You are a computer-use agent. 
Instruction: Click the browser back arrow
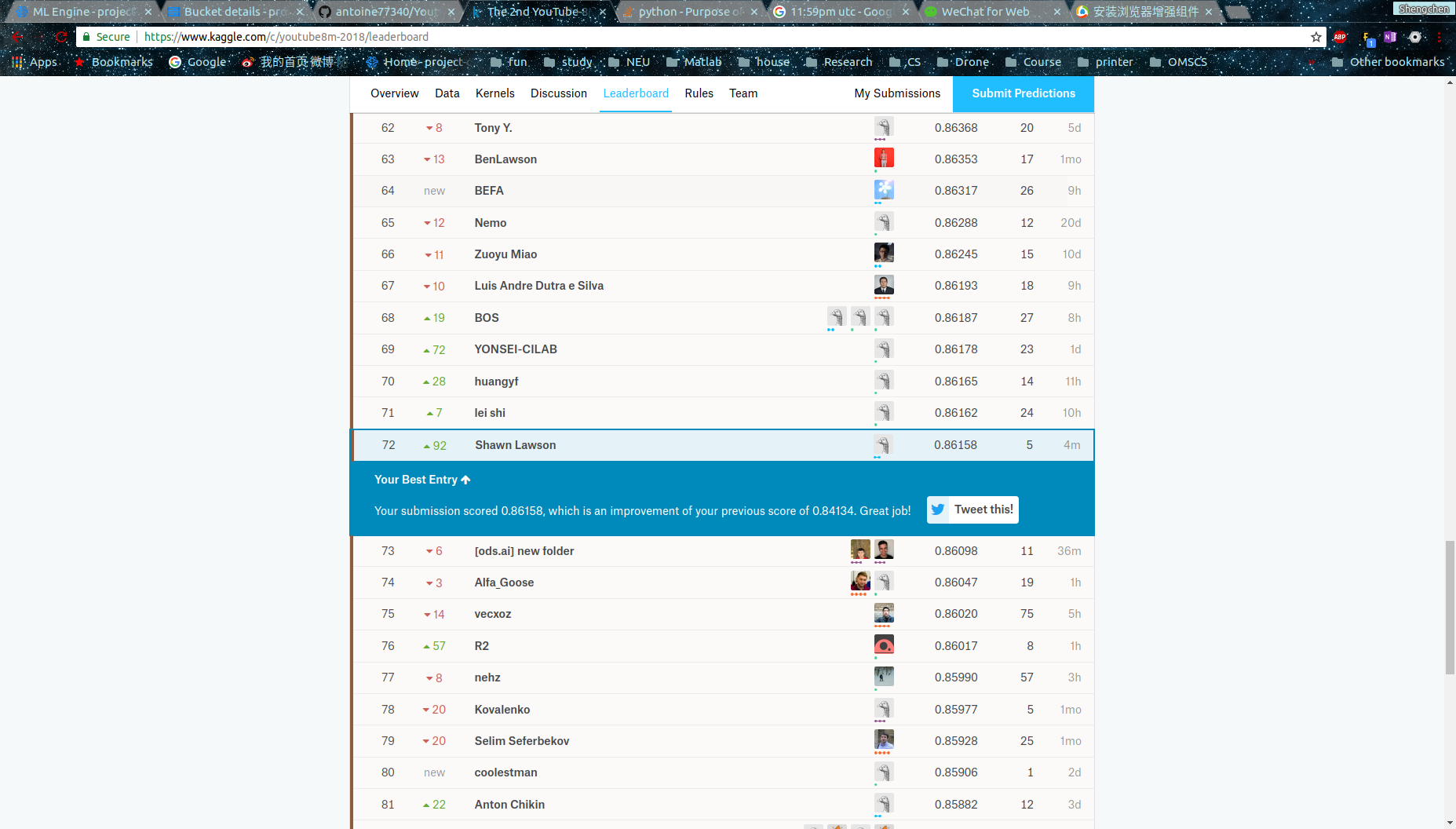click(16, 37)
